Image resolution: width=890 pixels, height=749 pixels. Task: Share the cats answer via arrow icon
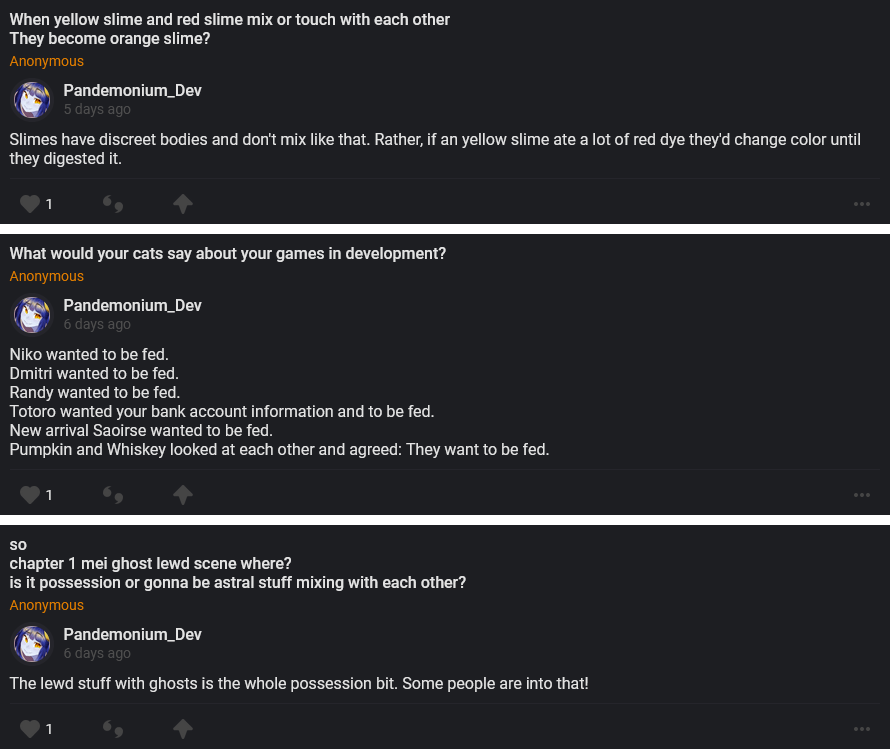[182, 495]
